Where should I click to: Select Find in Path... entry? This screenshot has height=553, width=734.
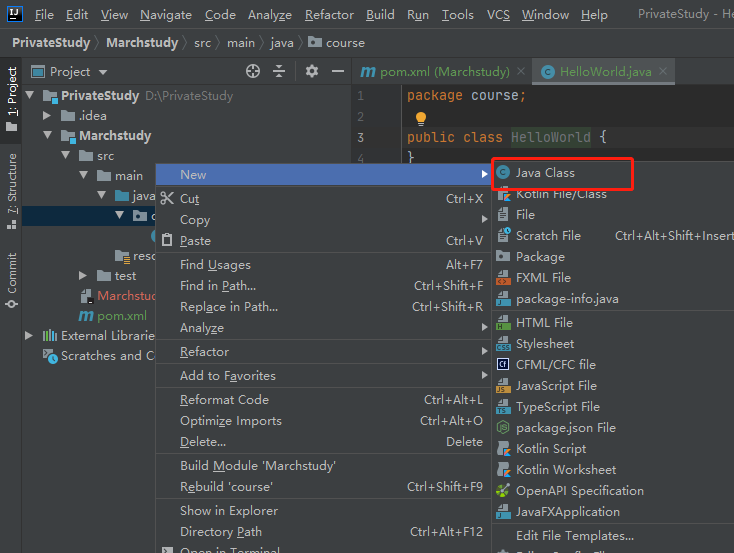[323, 286]
